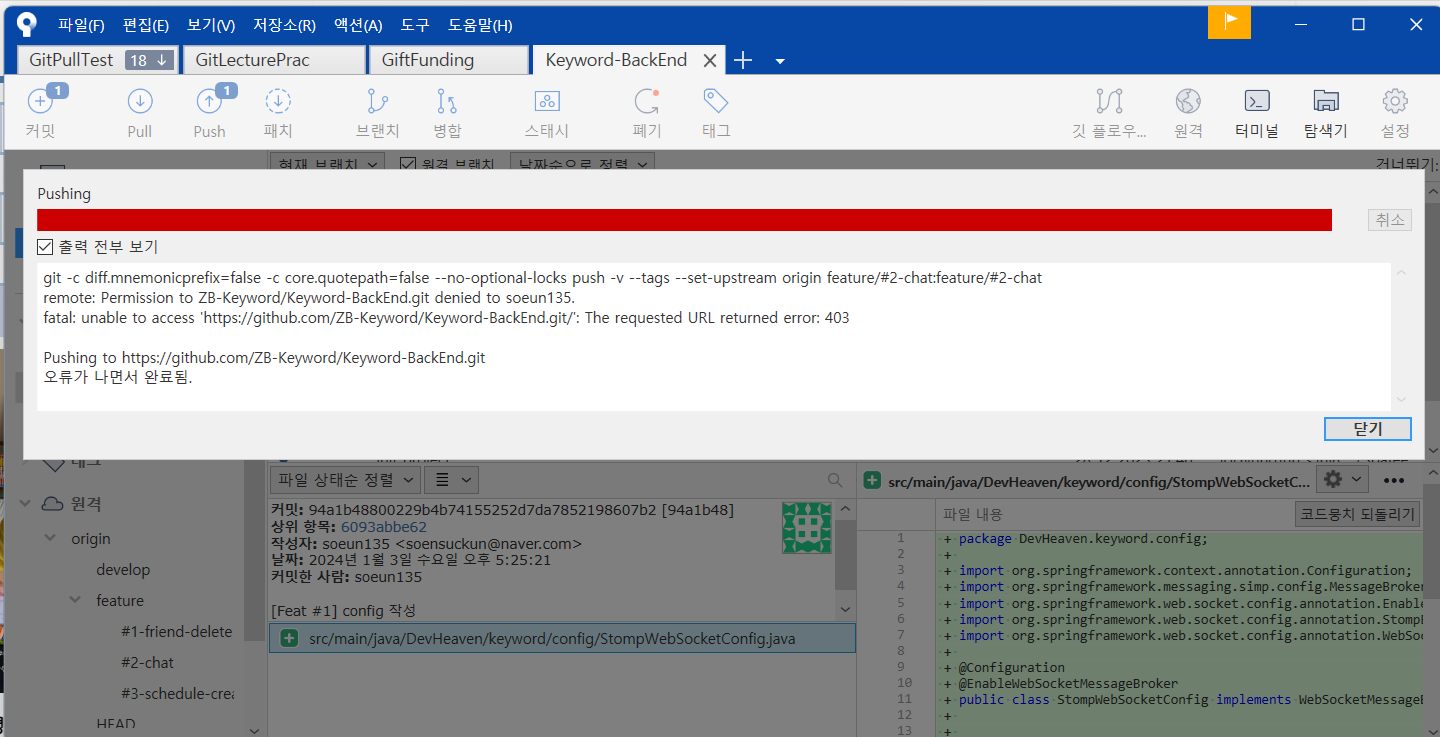1440x737 pixels.
Task: Click the search magnifier in file list
Action: (835, 480)
